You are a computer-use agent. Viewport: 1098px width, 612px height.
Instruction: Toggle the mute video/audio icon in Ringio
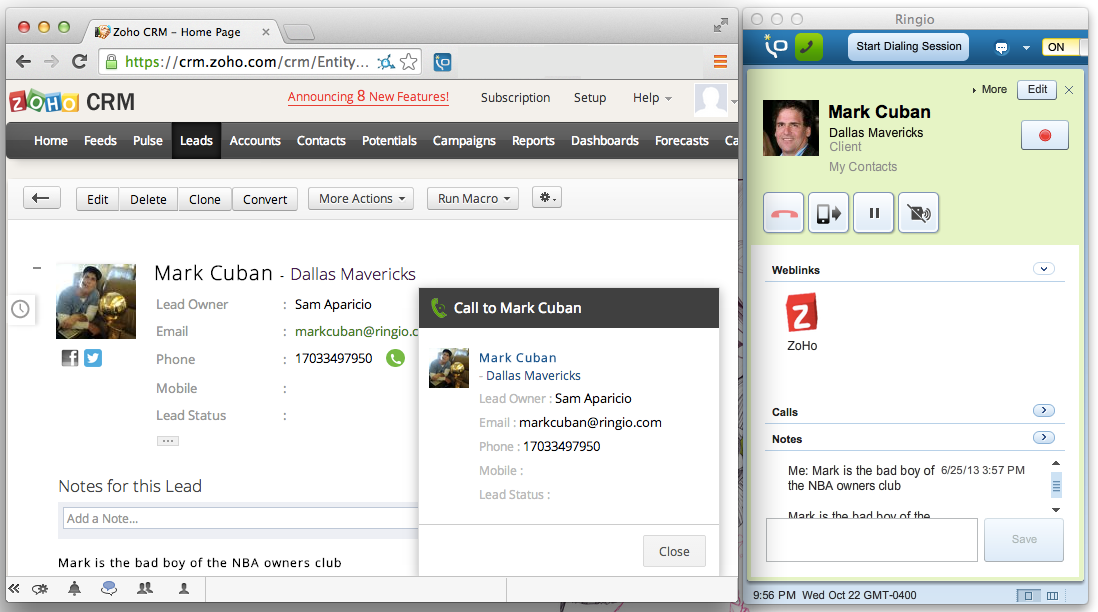pyautogui.click(x=918, y=213)
